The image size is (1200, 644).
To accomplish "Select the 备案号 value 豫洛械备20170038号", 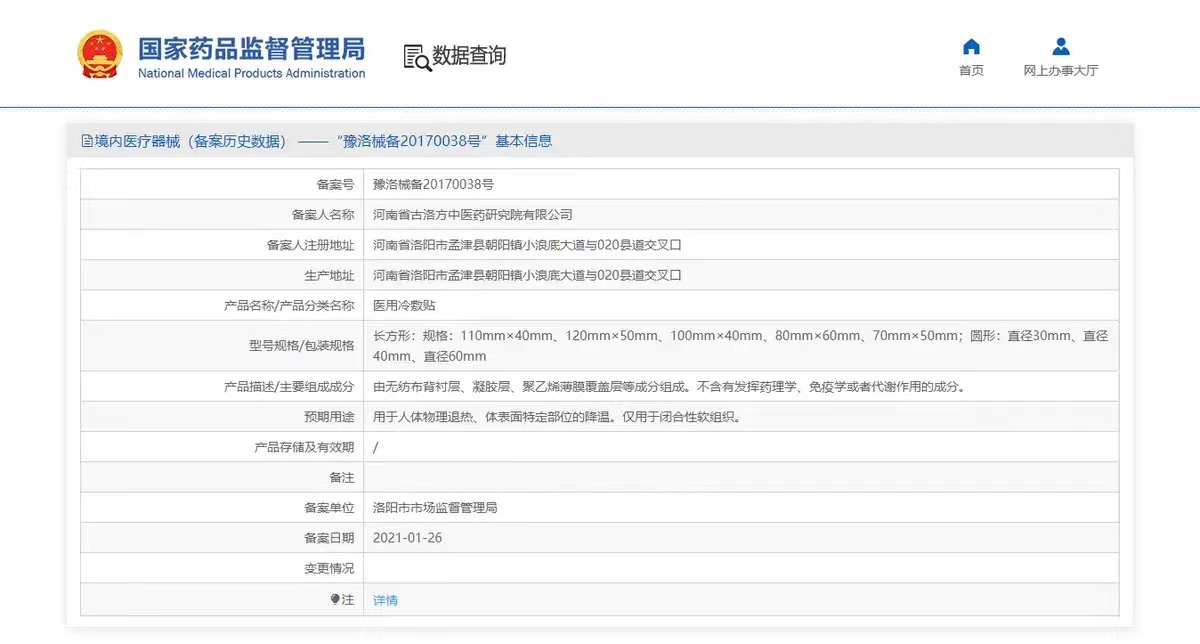I will click(x=433, y=184).
